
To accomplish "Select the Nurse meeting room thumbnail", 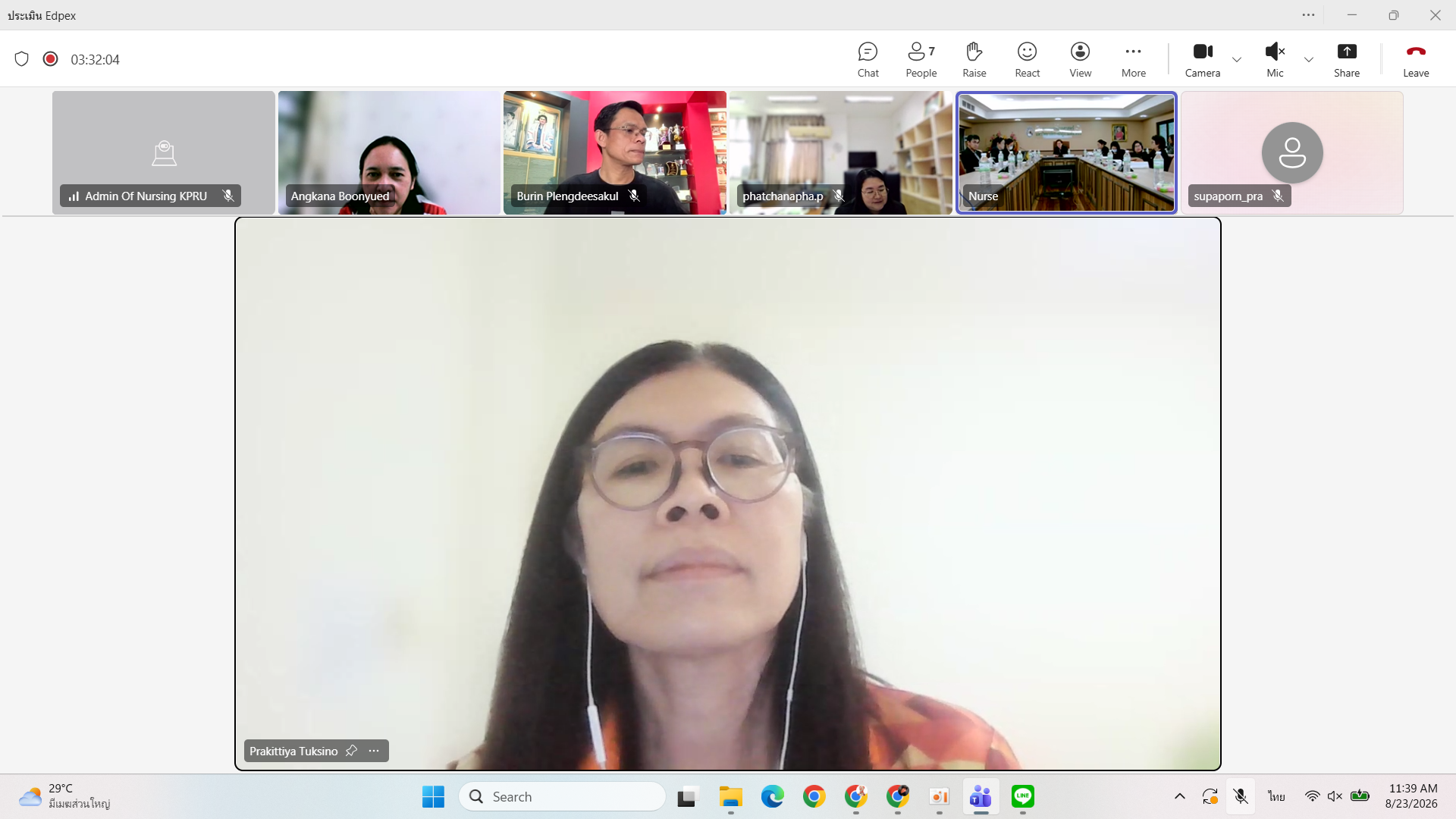I will point(1065,152).
